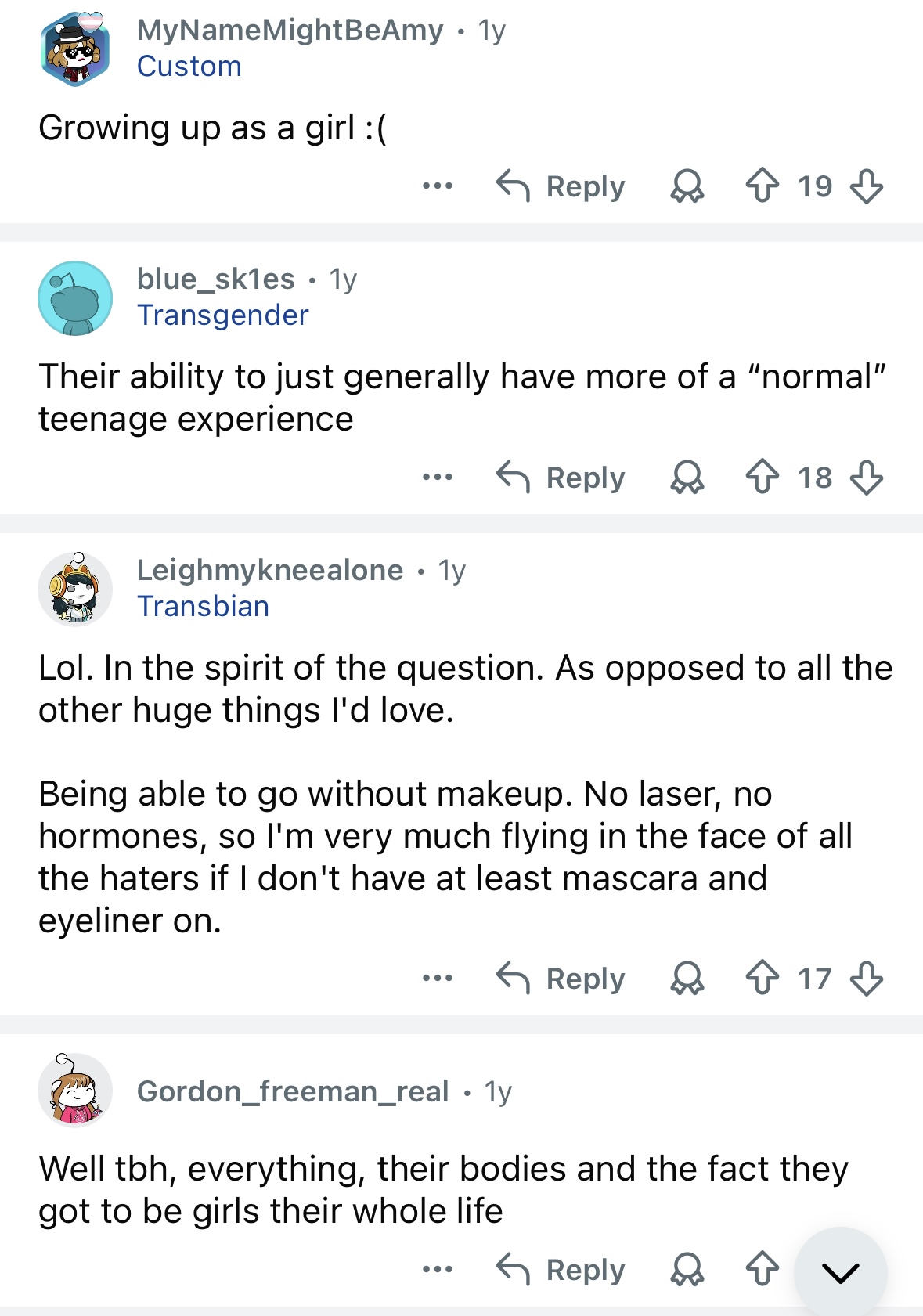923x1316 pixels.
Task: View MyNameMightBeAmy's avatar
Action: [75, 49]
